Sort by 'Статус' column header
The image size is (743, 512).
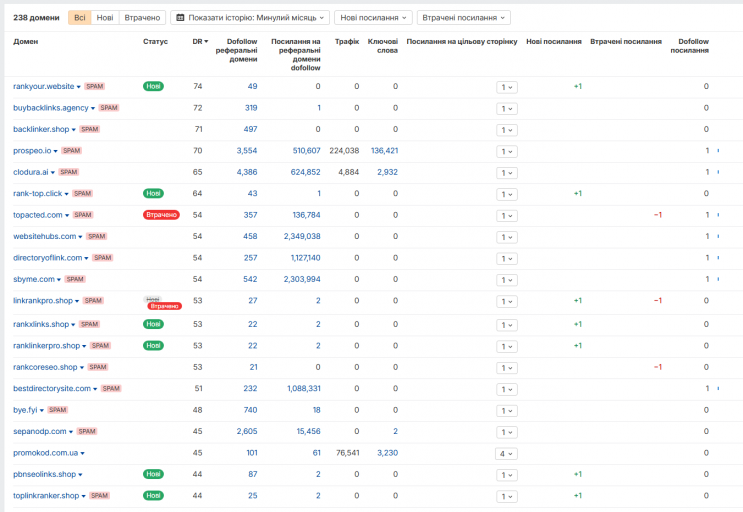tap(155, 42)
